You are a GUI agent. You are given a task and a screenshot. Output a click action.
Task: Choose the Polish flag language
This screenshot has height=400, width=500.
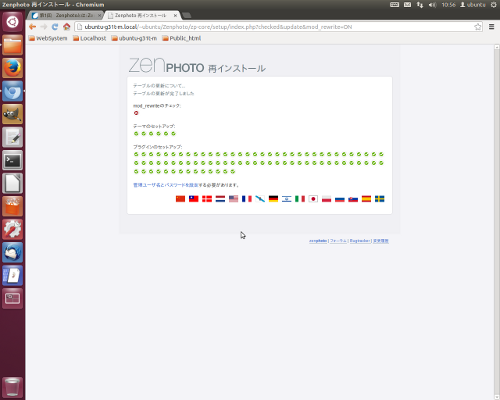click(327, 199)
